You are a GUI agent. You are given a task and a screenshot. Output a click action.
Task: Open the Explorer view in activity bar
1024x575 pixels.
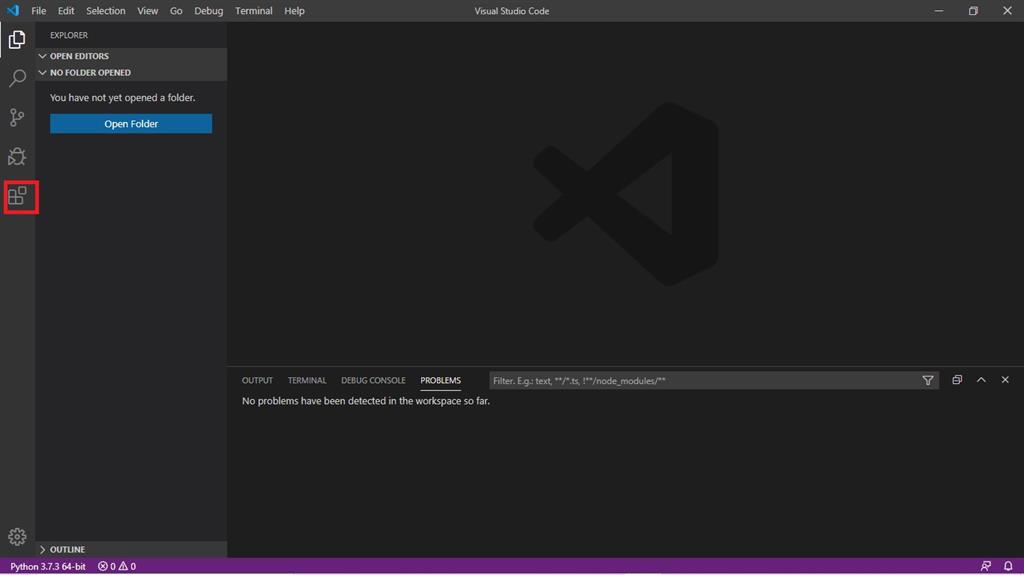(x=17, y=40)
